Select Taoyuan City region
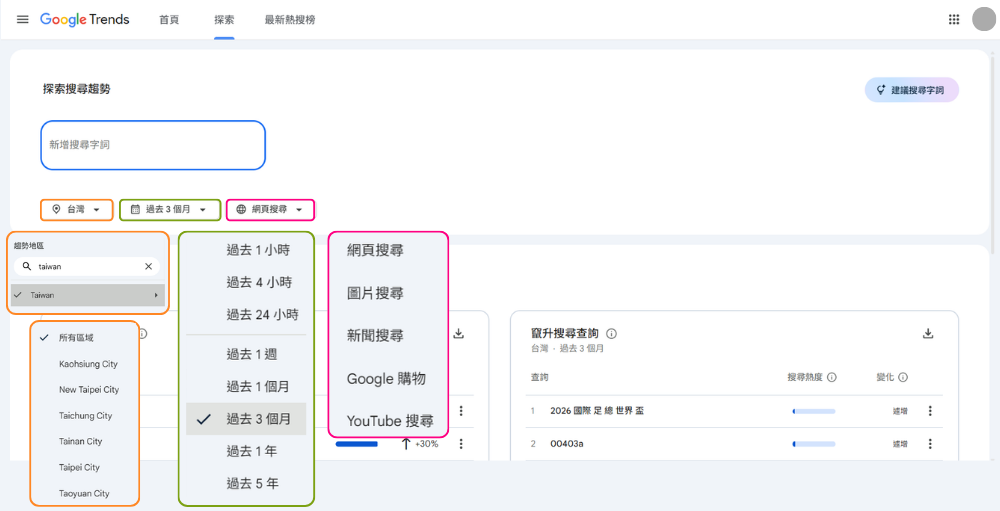The height and width of the screenshot is (511, 1000). coord(84,493)
